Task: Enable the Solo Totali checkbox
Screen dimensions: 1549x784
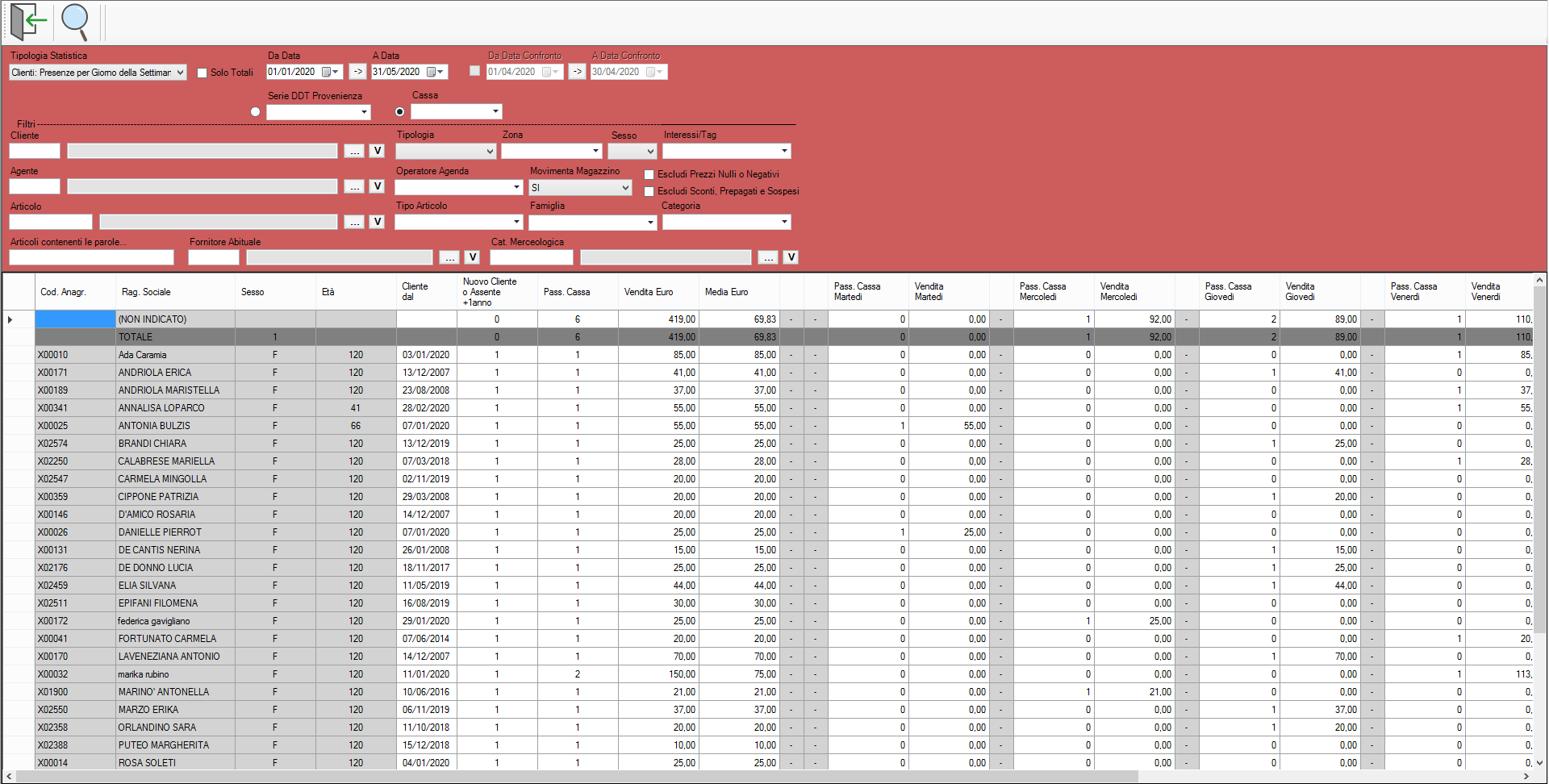Action: click(x=202, y=73)
